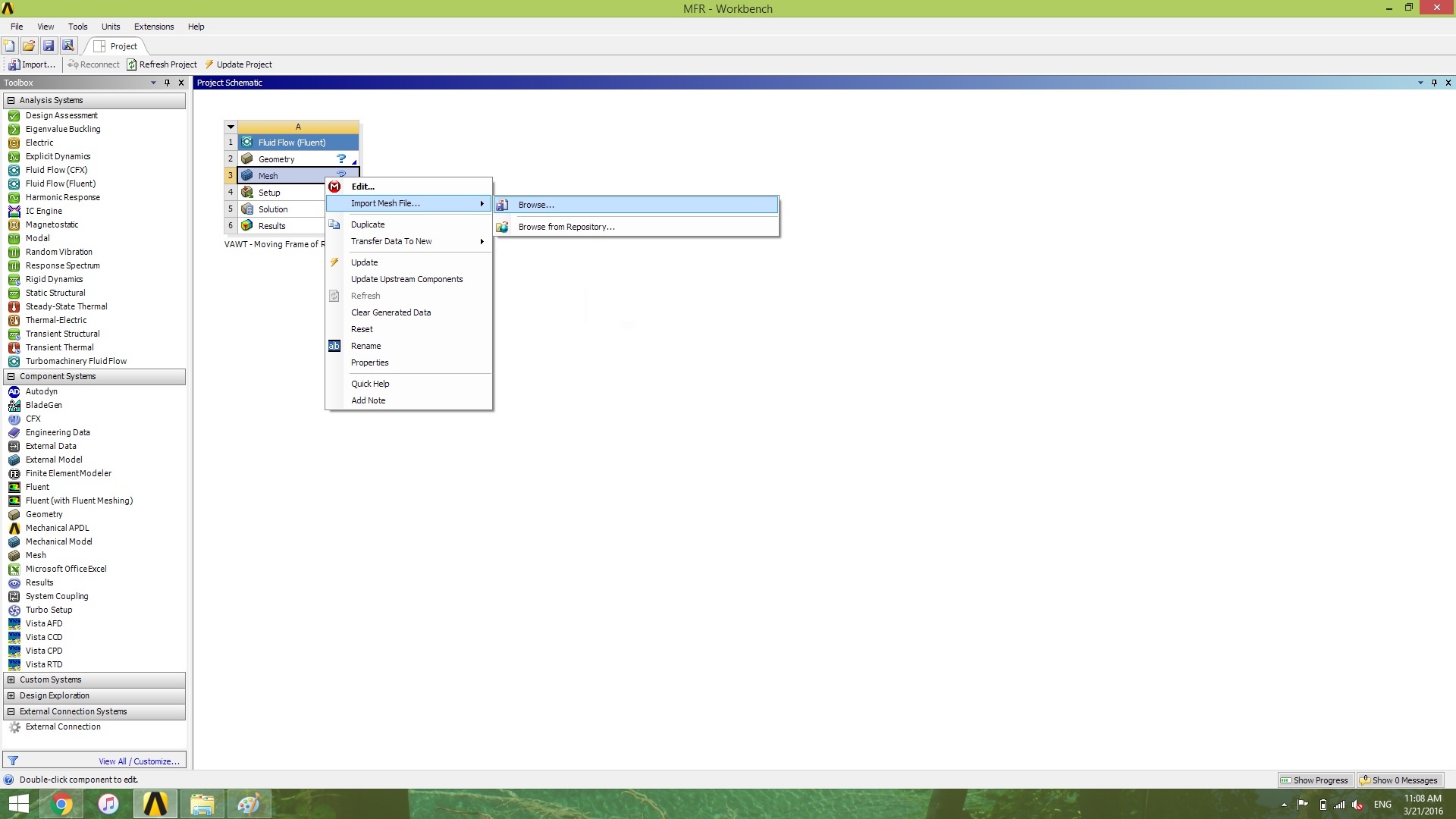Choose Finite Element Modeler component
Viewport: 1456px width, 819px height.
(68, 473)
